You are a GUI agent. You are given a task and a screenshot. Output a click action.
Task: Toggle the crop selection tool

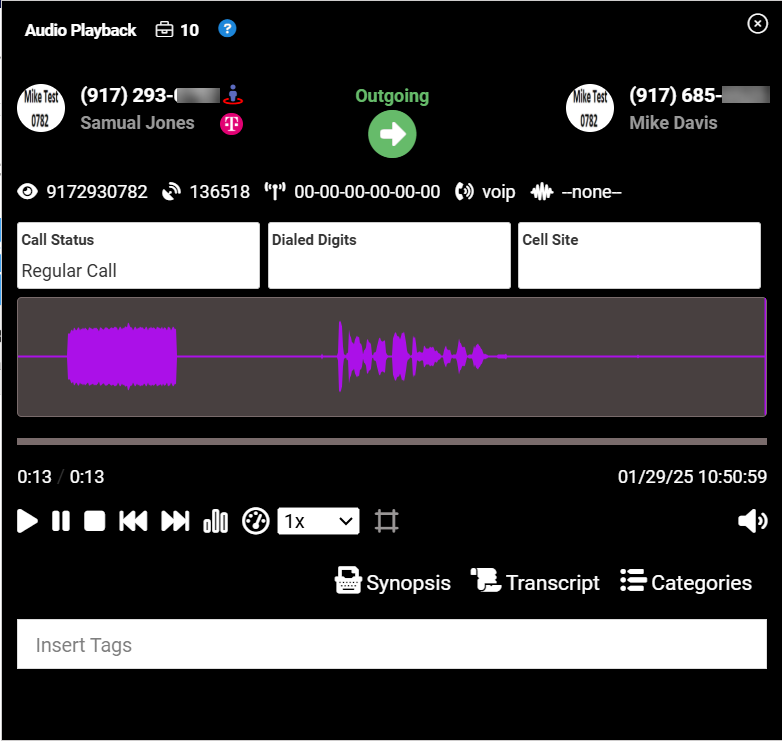[x=386, y=521]
